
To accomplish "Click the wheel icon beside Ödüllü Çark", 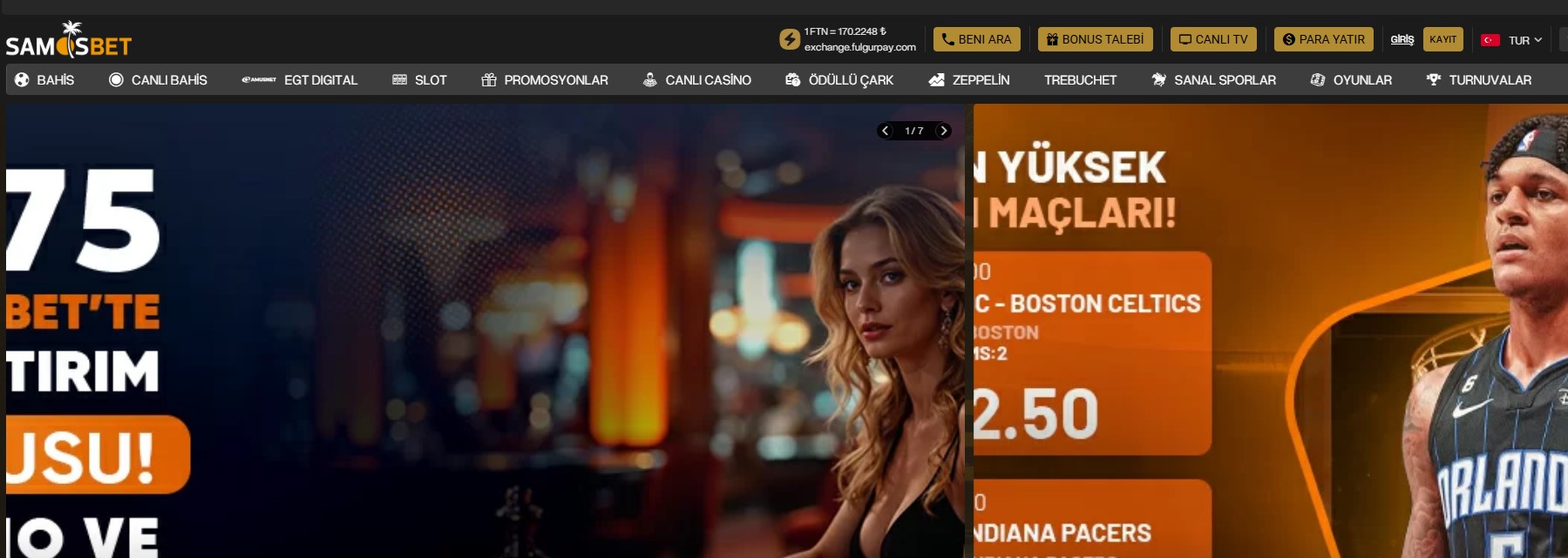I will click(x=793, y=79).
